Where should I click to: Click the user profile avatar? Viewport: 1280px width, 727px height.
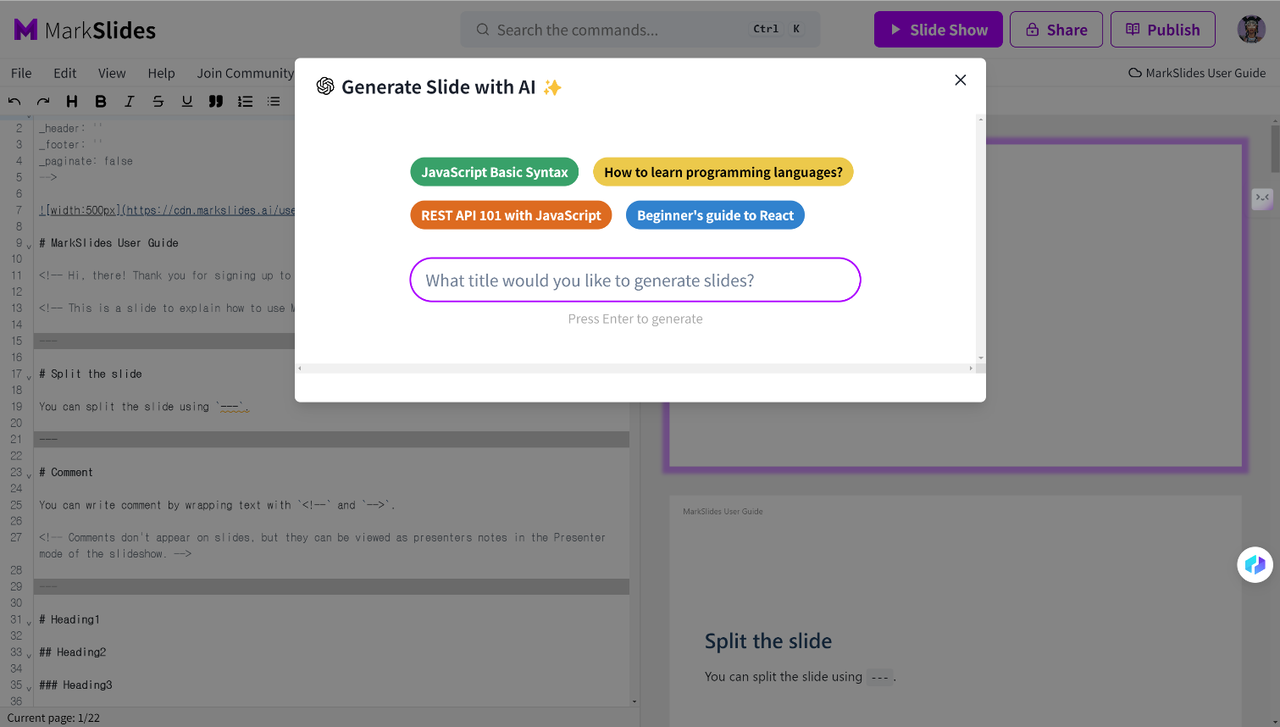coord(1251,29)
